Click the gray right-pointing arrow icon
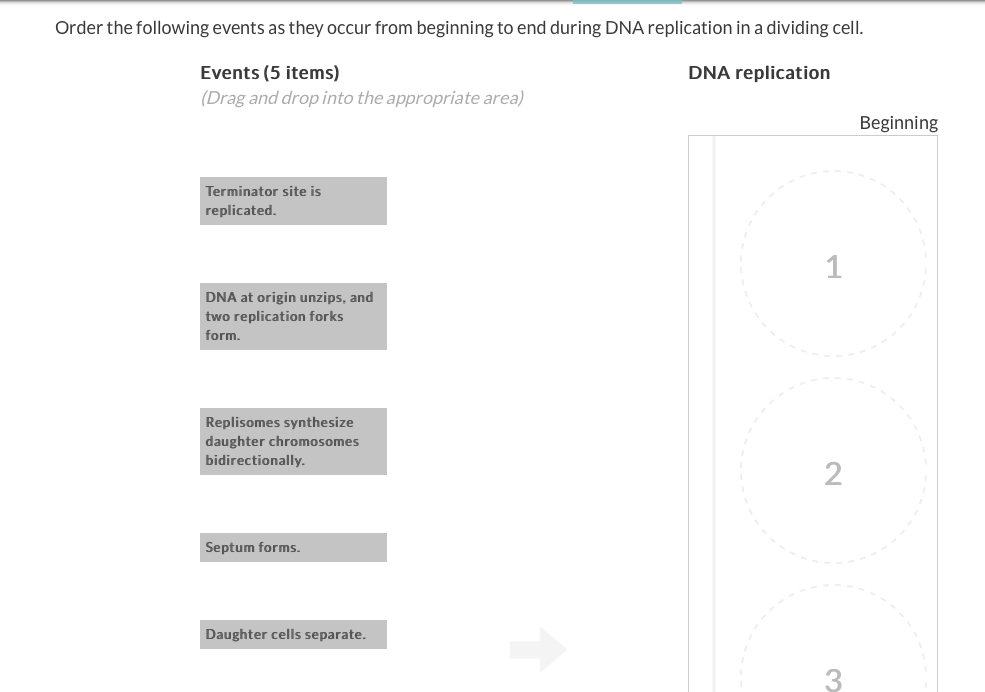Screen dimensions: 985x692 pos(538,649)
